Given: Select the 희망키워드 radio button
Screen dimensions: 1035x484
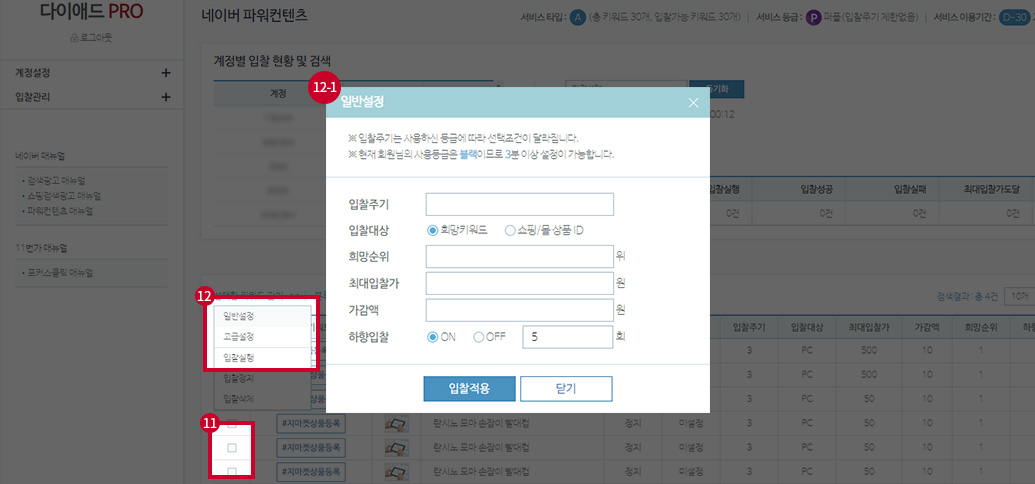Looking at the screenshot, I should tap(433, 230).
